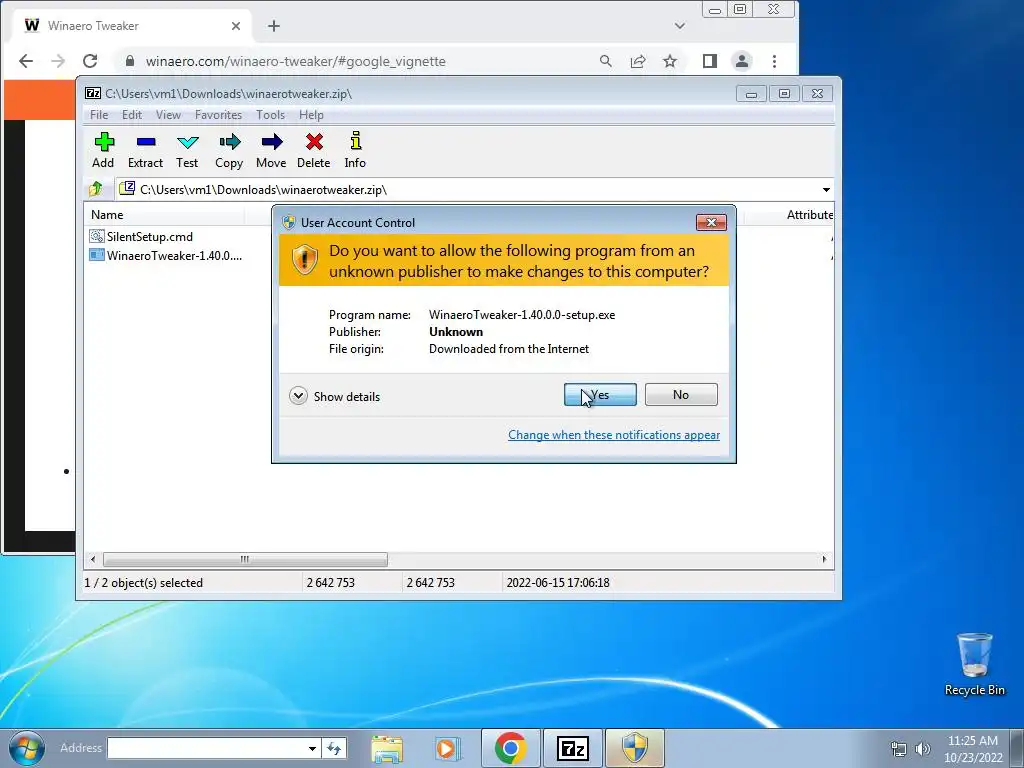
Task: Open Chrome side panel icon
Action: coord(710,61)
